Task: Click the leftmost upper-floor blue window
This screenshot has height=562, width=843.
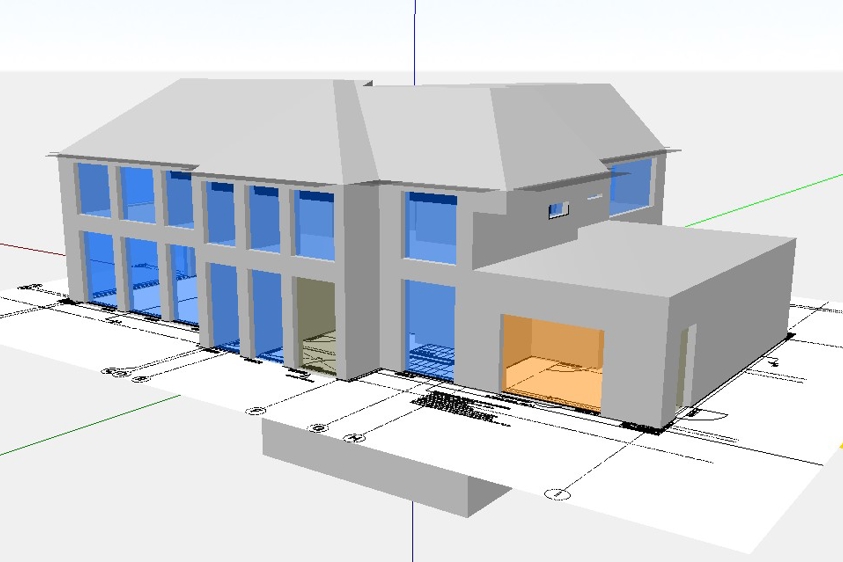Action: (x=93, y=190)
